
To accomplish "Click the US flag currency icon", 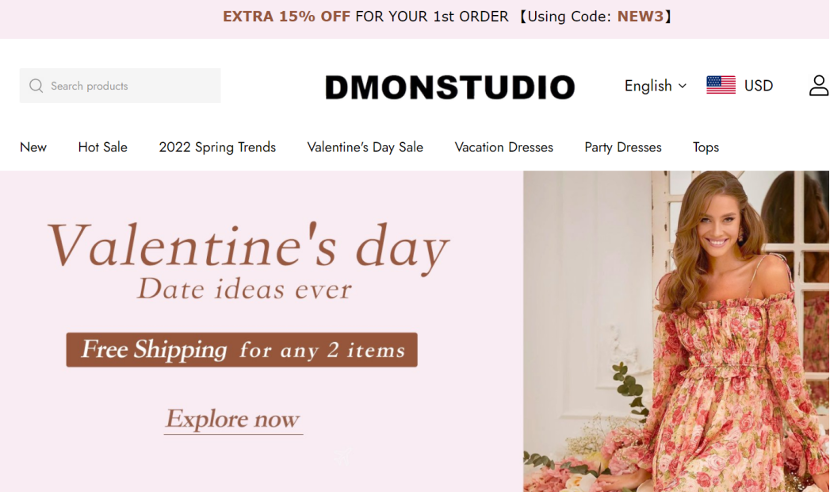I will coord(721,85).
